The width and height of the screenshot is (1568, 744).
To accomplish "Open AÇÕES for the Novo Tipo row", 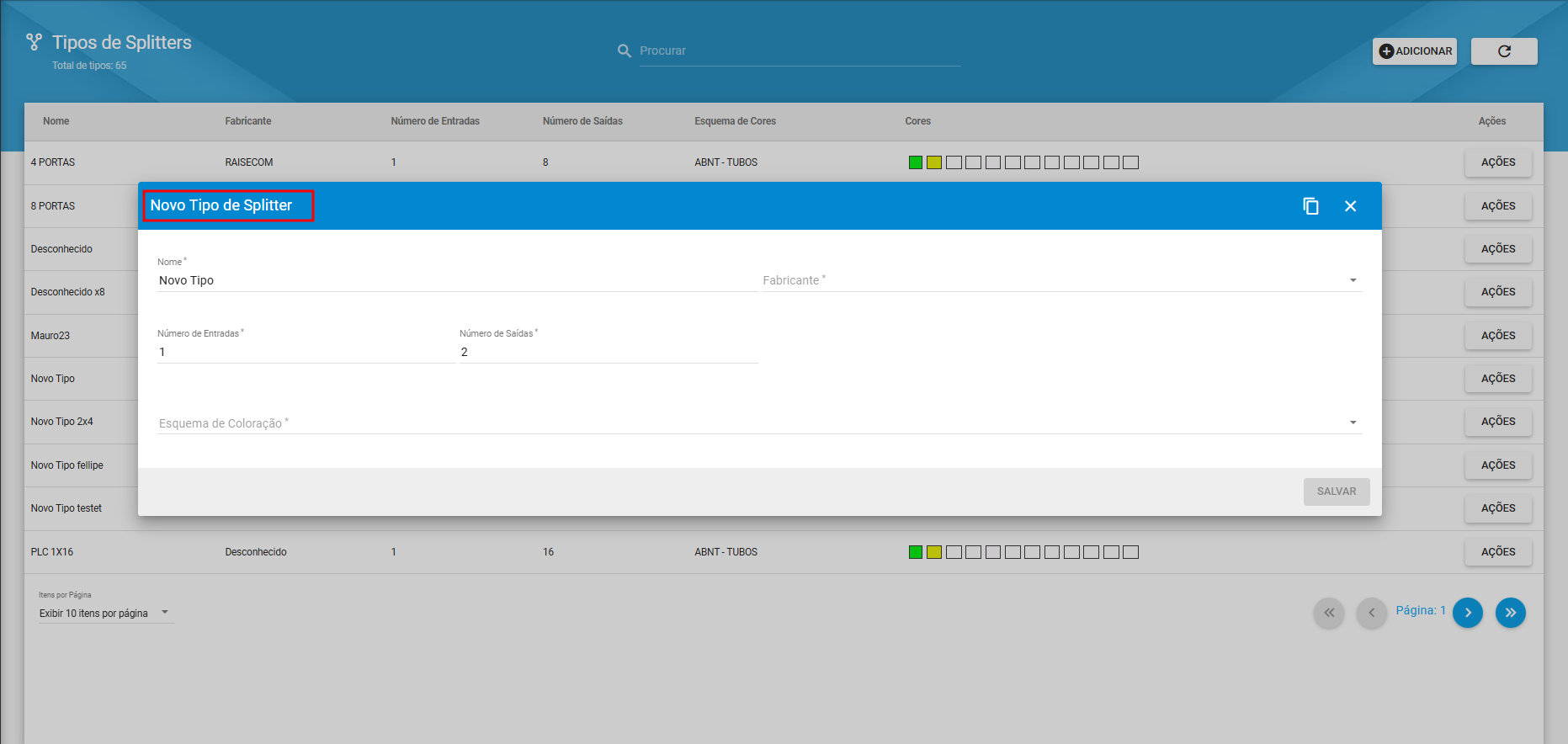I will coord(1498,379).
